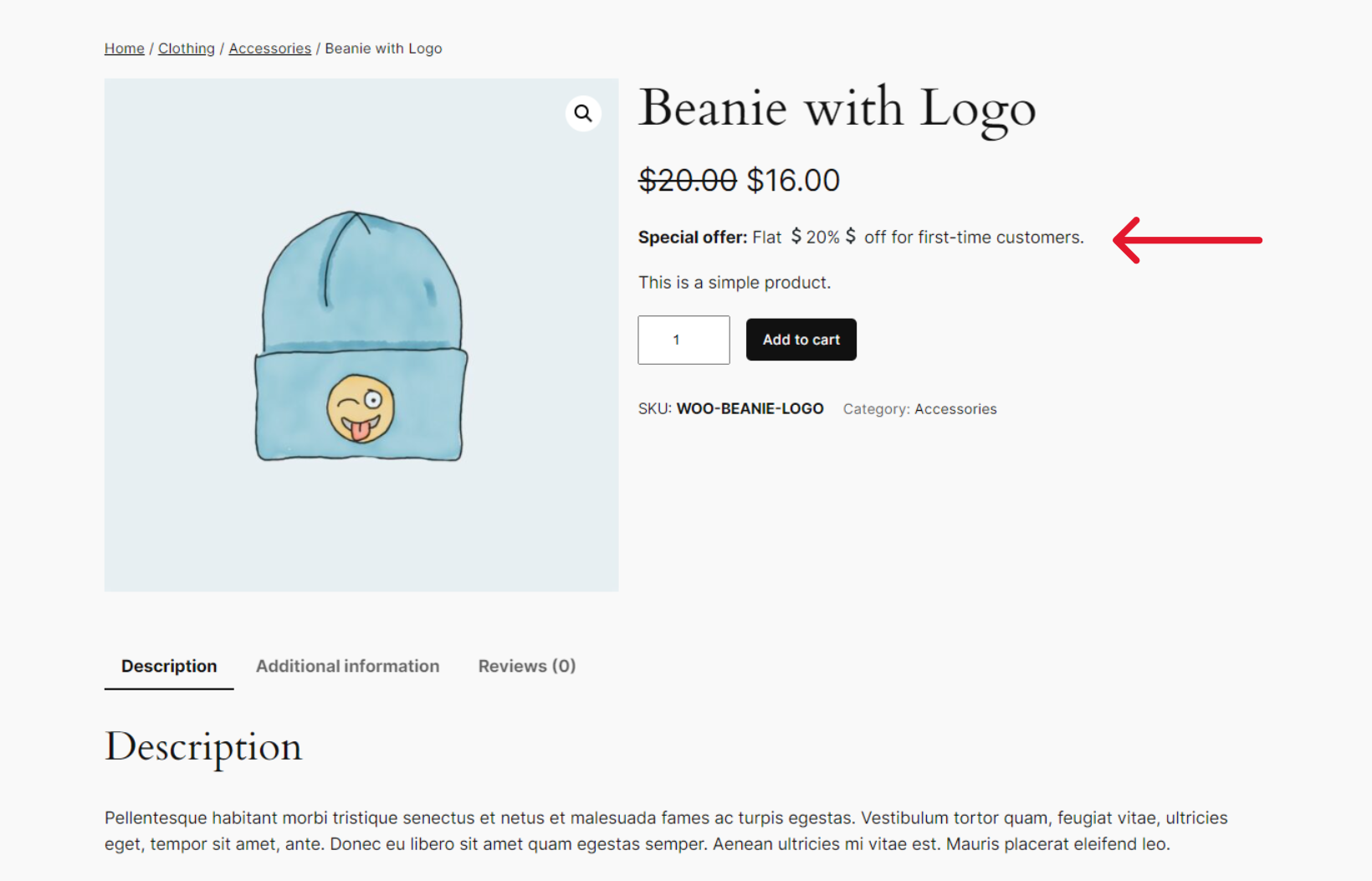Click the SKU WOO-BEANIE-LOGO text
Image resolution: width=1372 pixels, height=881 pixels.
pyautogui.click(x=750, y=408)
